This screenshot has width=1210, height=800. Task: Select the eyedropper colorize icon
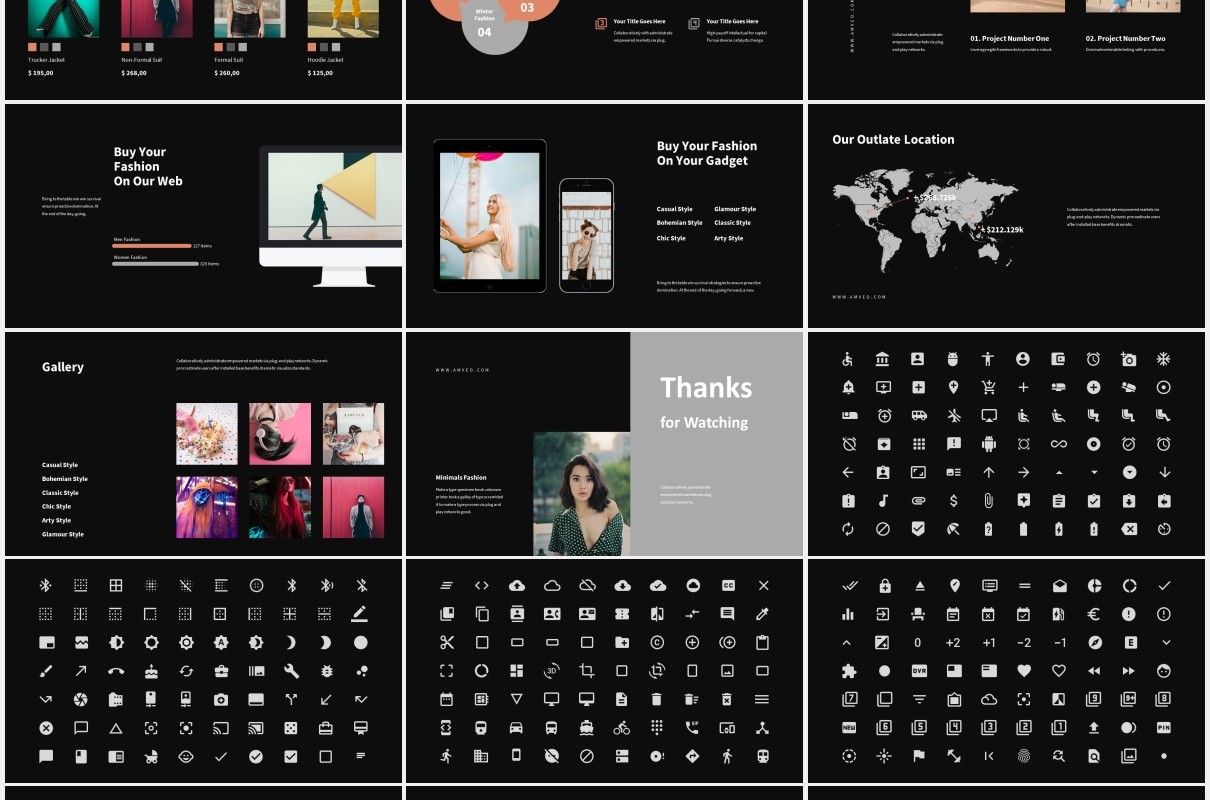[762, 613]
